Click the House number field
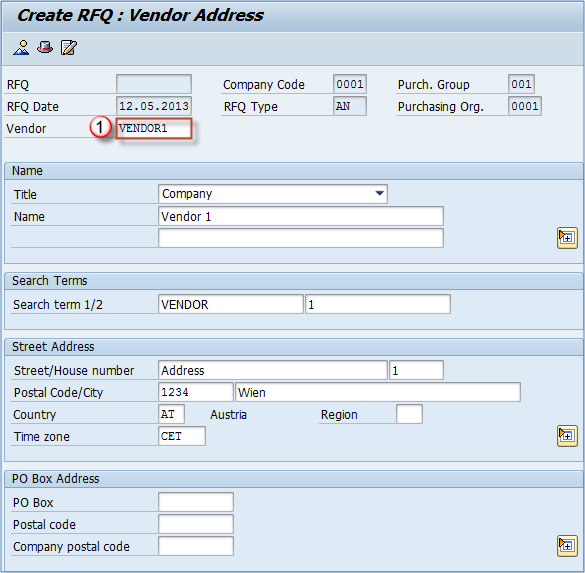The width and height of the screenshot is (585, 573). click(x=416, y=370)
